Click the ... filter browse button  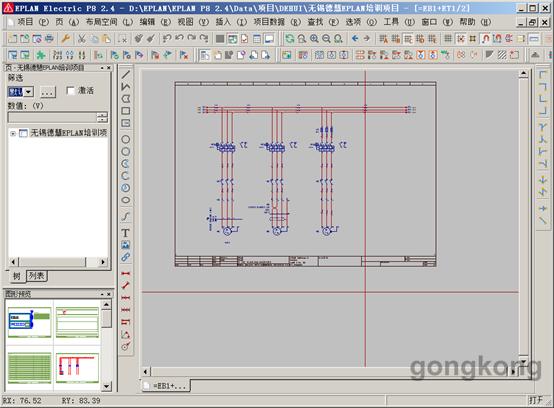coord(47,92)
